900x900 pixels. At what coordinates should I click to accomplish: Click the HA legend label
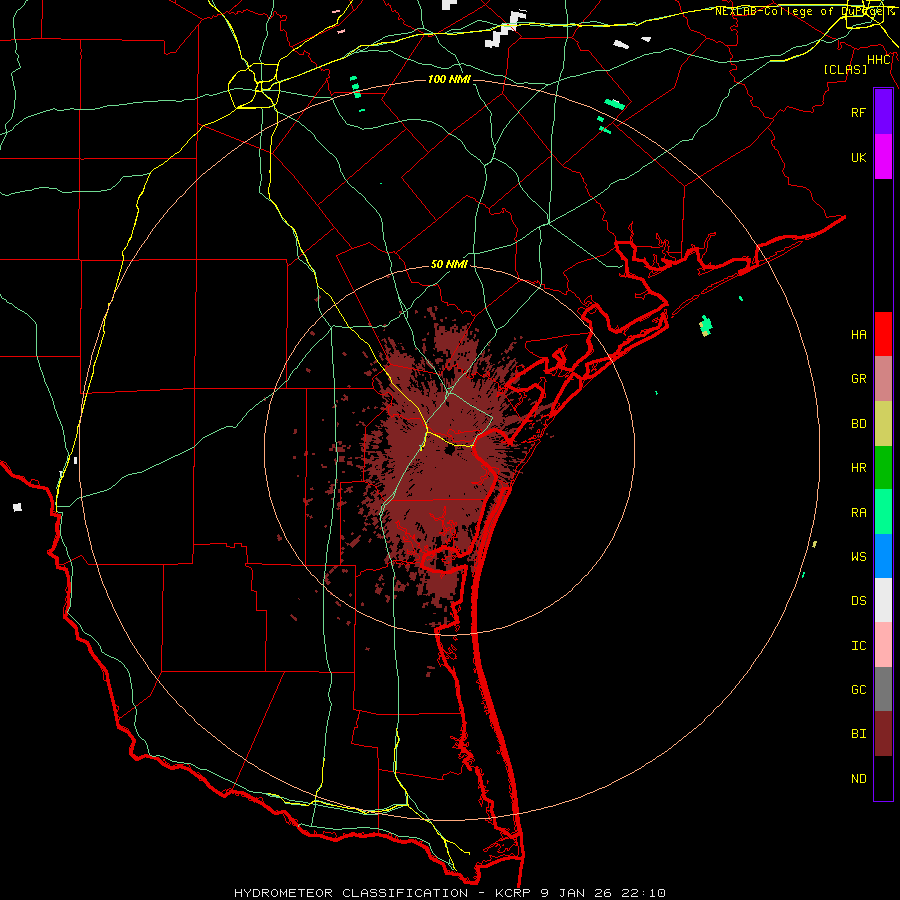pos(858,335)
